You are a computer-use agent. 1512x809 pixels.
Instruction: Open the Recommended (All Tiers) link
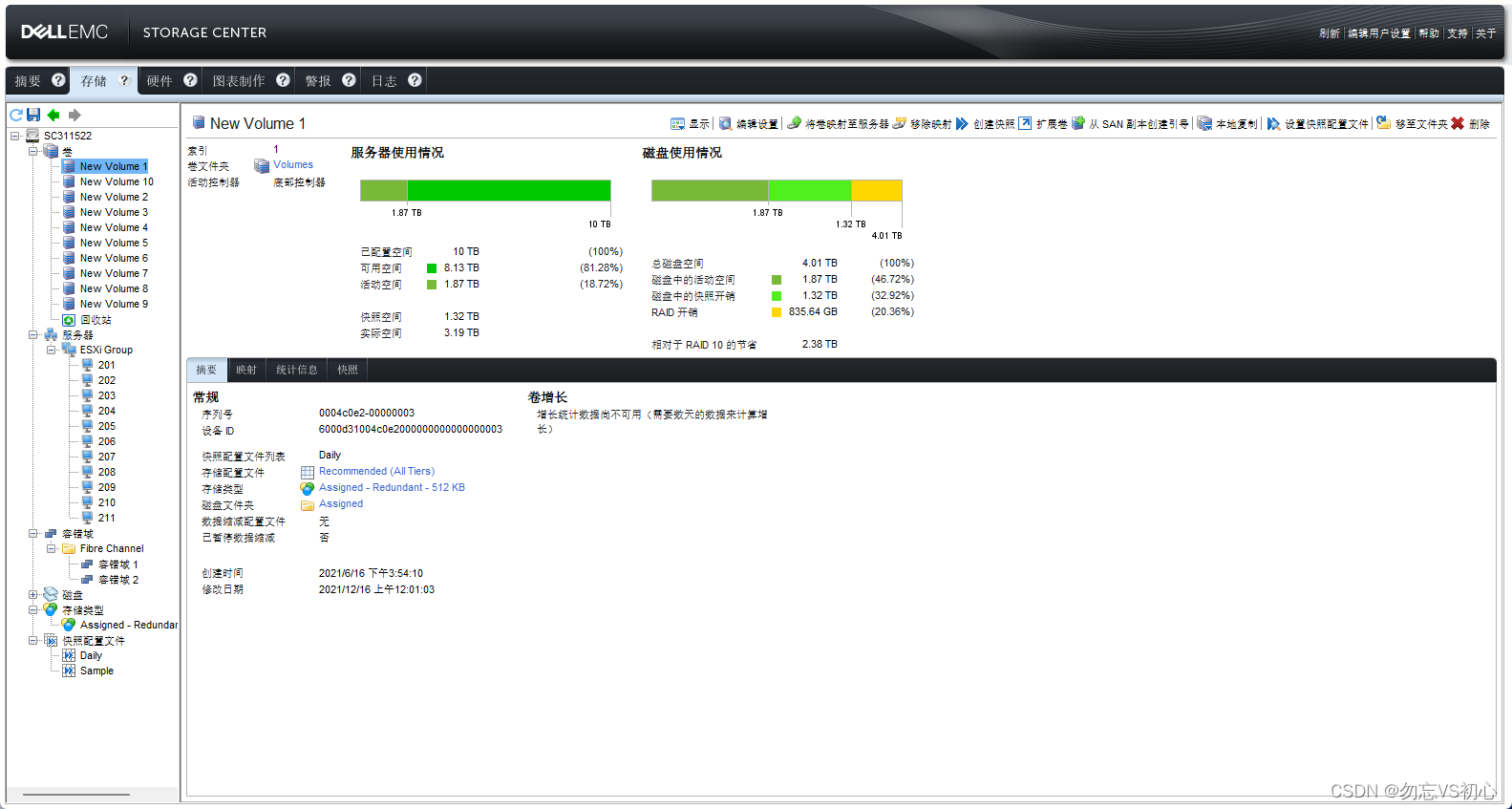point(376,471)
